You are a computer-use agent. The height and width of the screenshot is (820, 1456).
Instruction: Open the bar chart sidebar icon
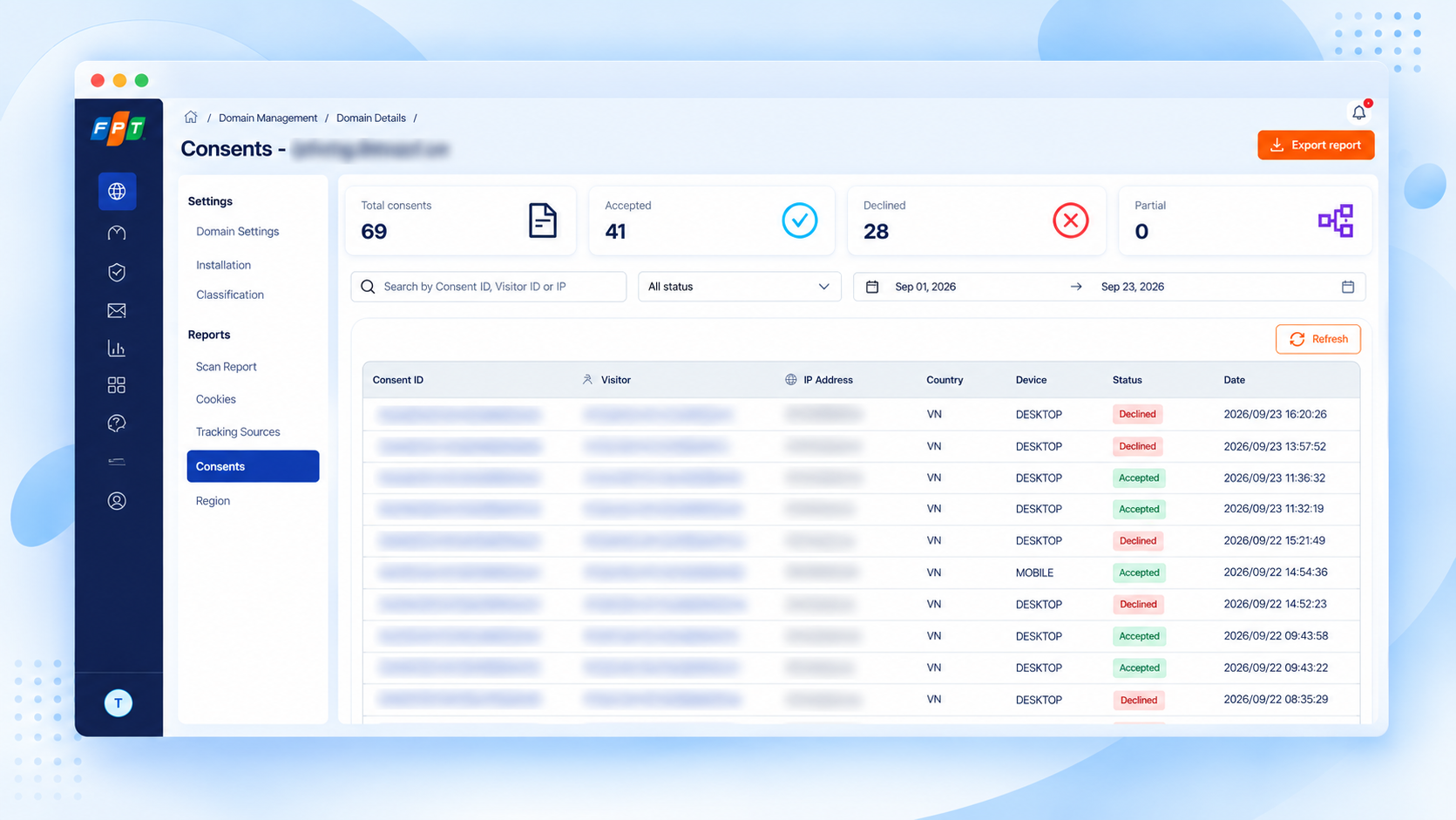[x=117, y=349]
